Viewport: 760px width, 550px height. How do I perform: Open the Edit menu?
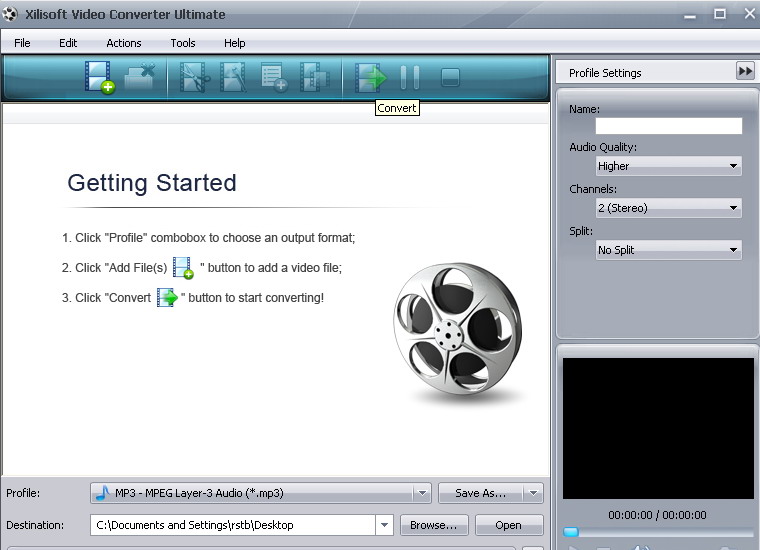click(68, 43)
